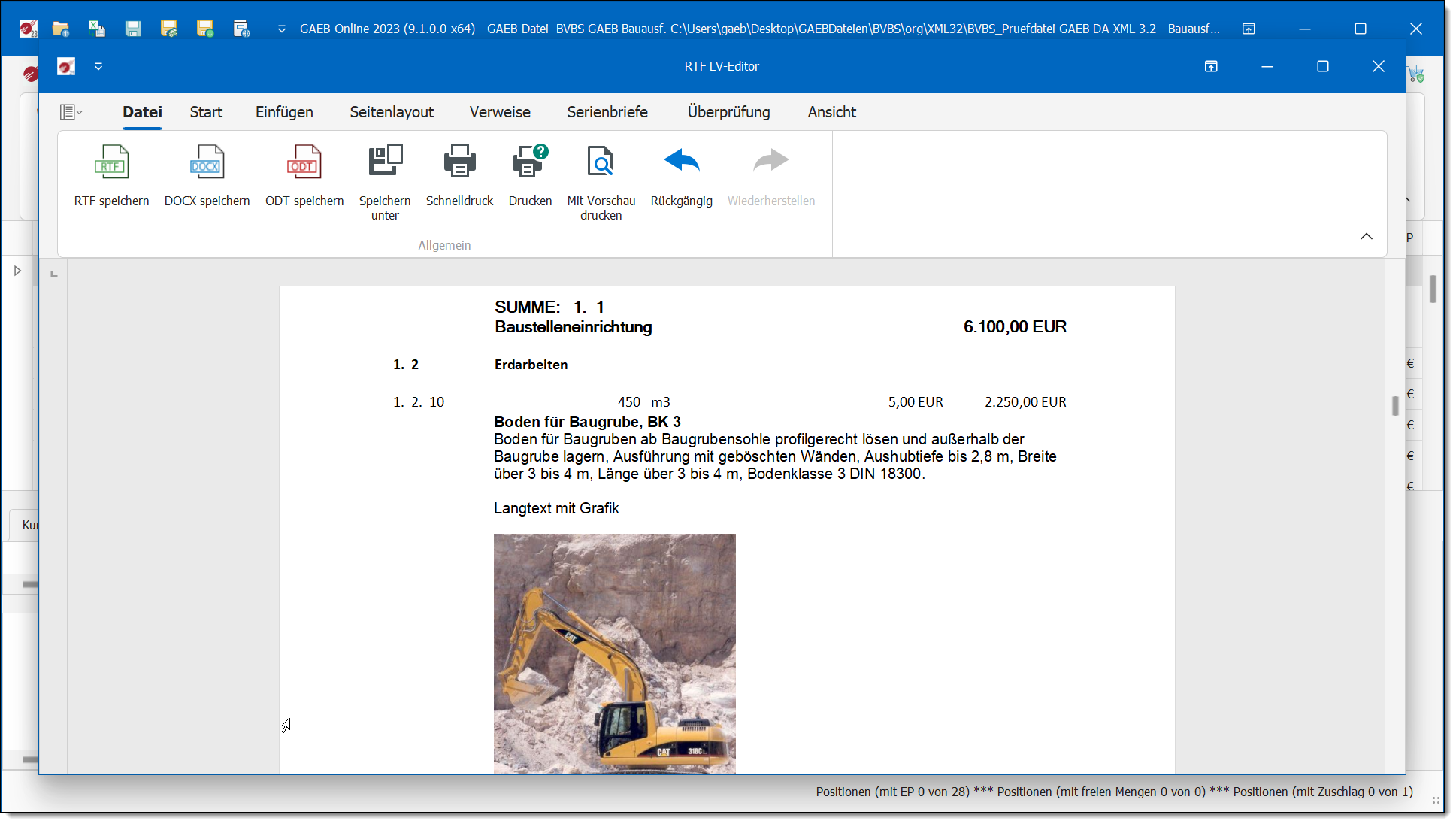Viewport: 1456px width, 824px height.
Task: Collapse the ribbon with chevron arrow
Action: coord(1366,236)
